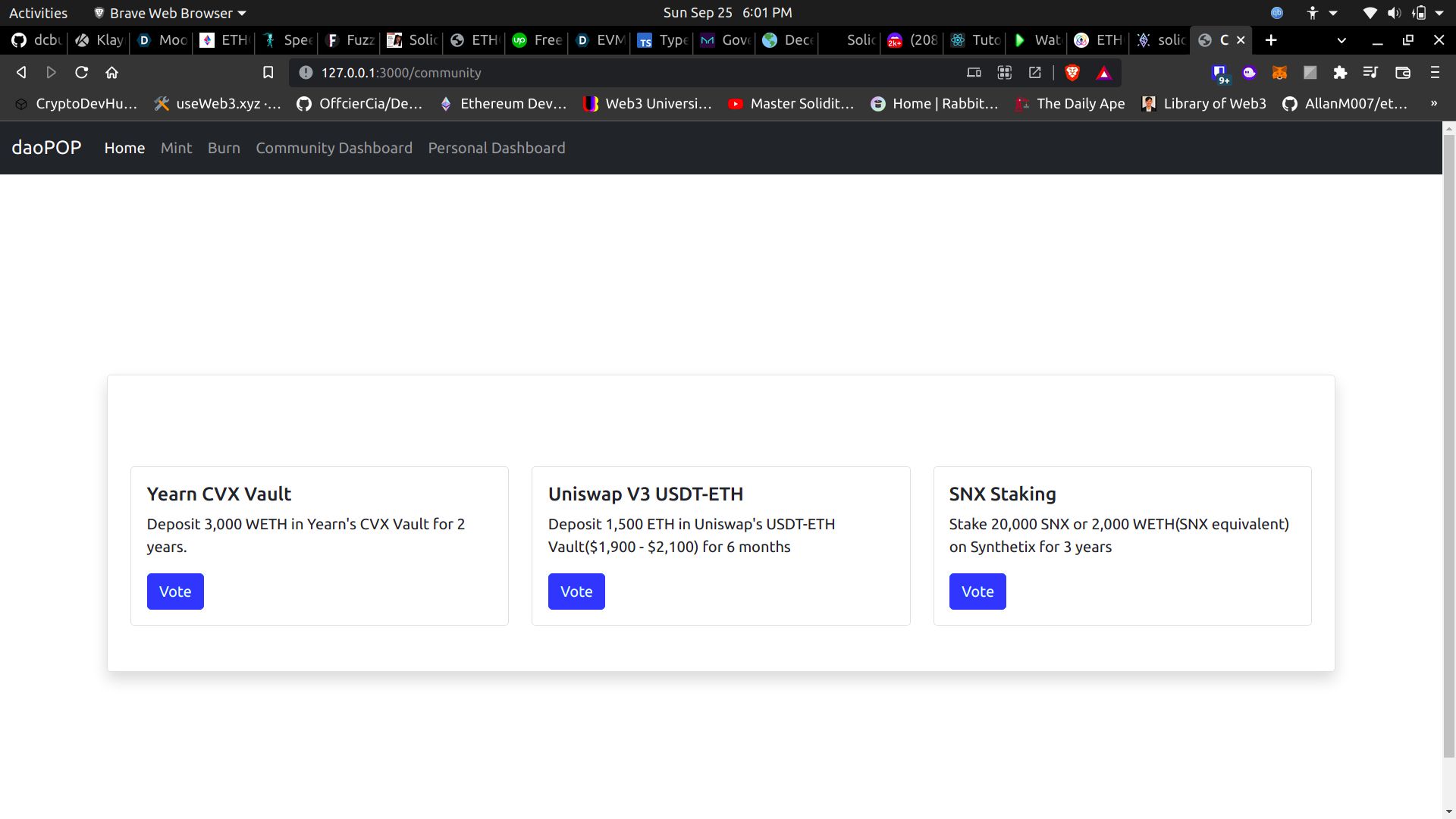
Task: Click the reader mode icon in address bar
Action: pyautogui.click(x=1034, y=72)
